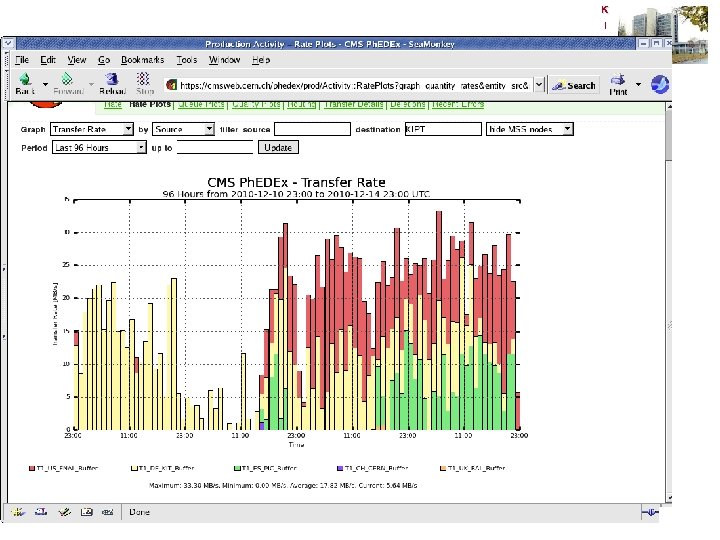Follow the Transfer Details link
The height and width of the screenshot is (540, 720).
(354, 104)
